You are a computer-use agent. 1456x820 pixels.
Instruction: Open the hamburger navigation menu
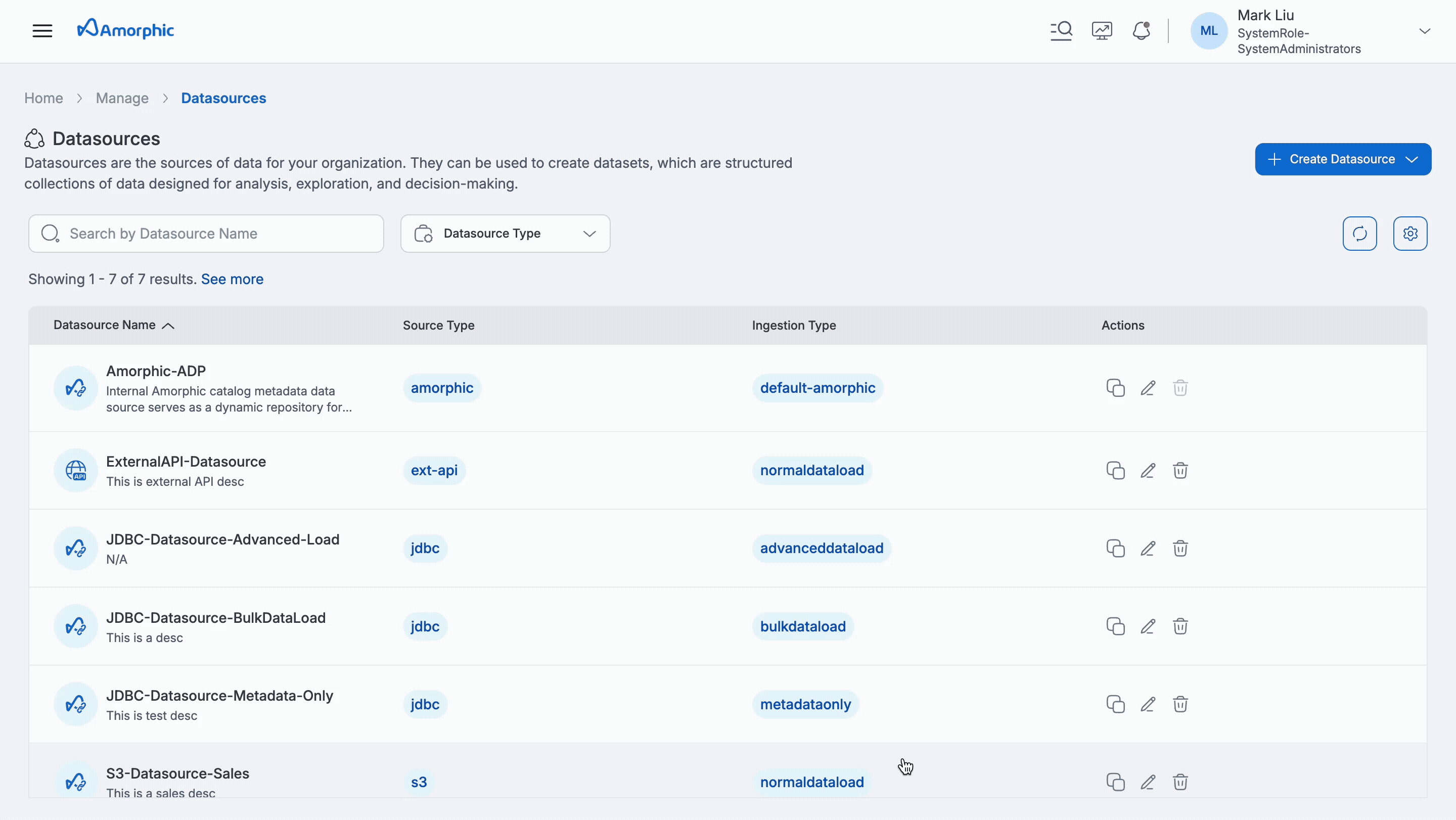pyautogui.click(x=42, y=30)
